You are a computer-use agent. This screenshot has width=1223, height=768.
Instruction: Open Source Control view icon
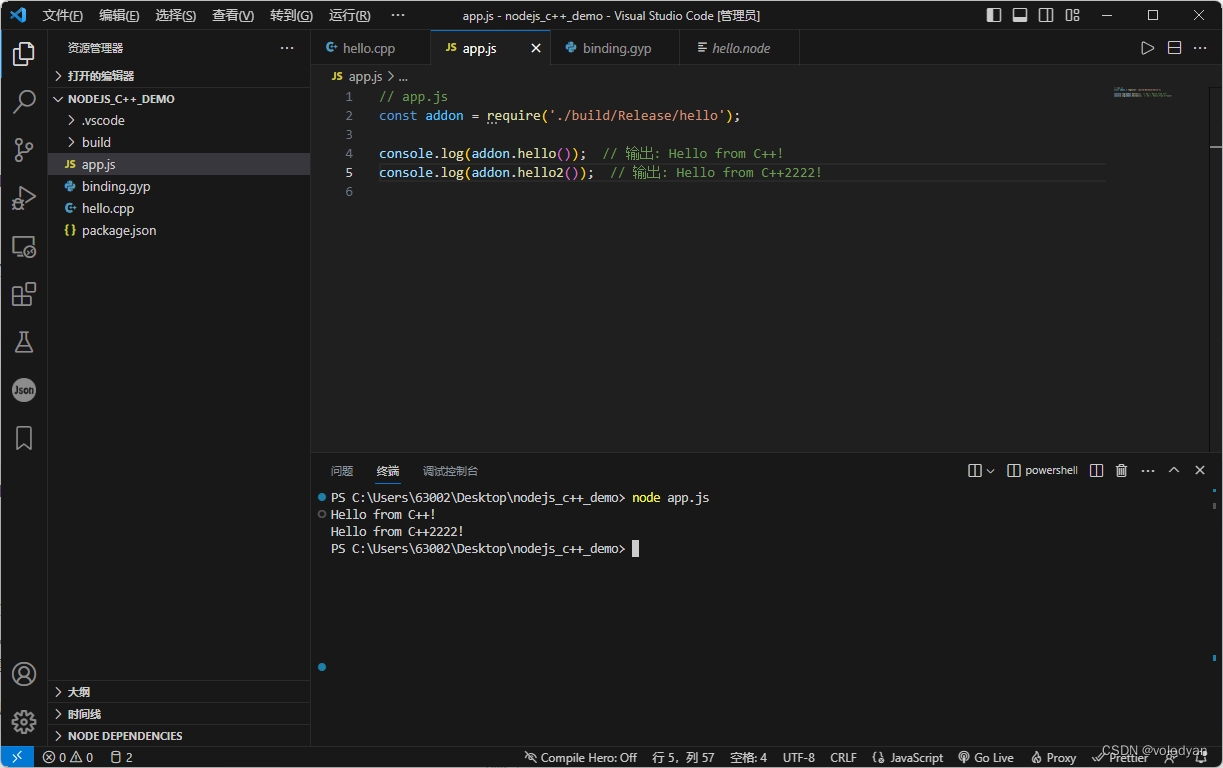24,150
